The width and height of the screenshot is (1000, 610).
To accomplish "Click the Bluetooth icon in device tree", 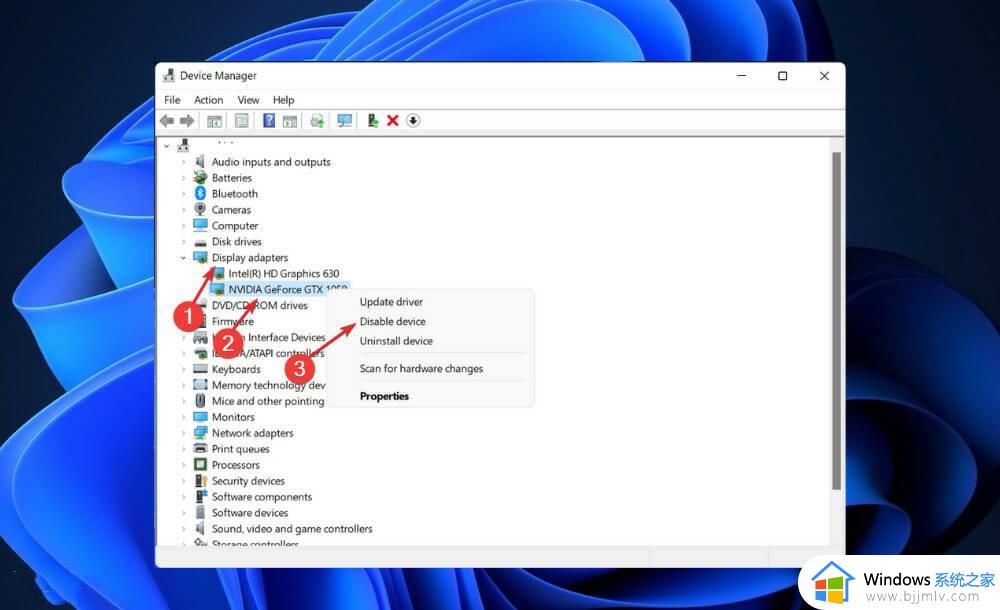I will point(200,194).
